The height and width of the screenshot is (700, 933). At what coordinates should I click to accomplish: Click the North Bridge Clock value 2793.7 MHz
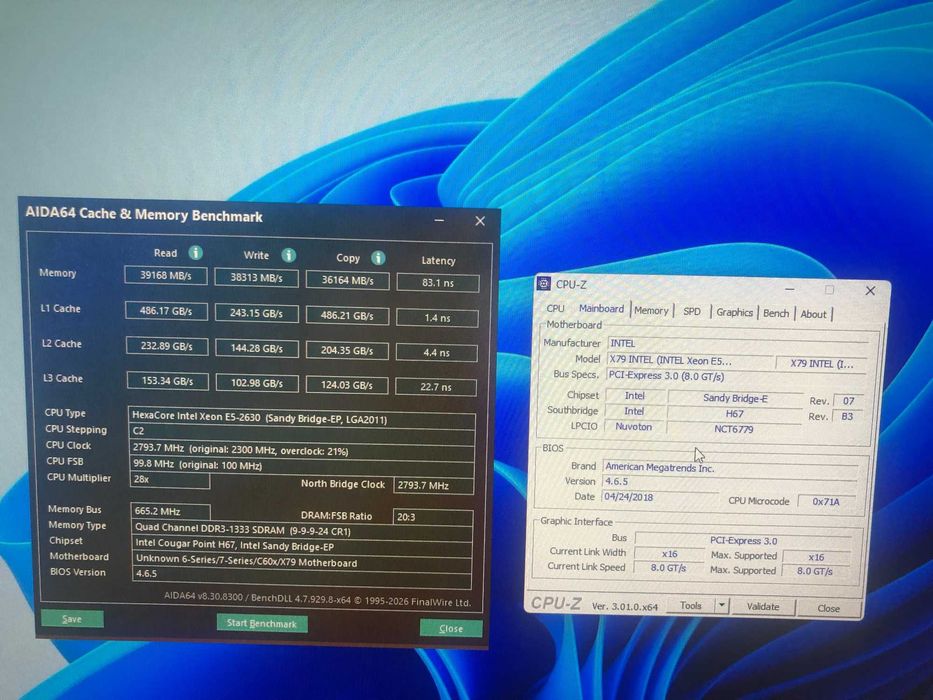(x=433, y=485)
